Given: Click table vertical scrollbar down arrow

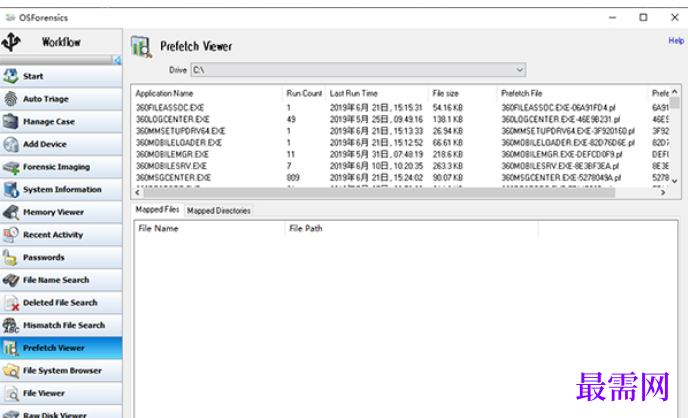Looking at the screenshot, I should 675,181.
